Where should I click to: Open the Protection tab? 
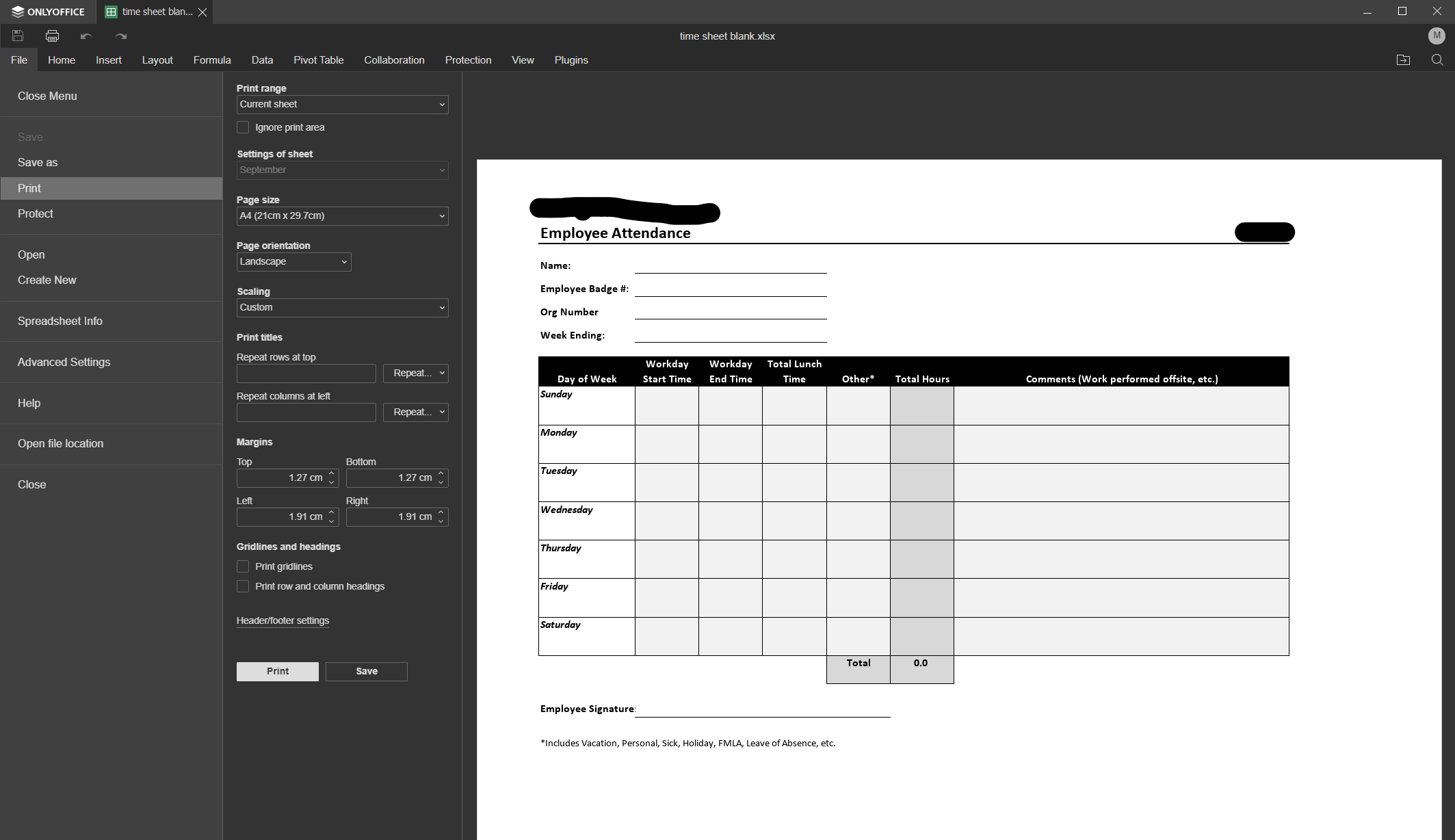[x=468, y=60]
